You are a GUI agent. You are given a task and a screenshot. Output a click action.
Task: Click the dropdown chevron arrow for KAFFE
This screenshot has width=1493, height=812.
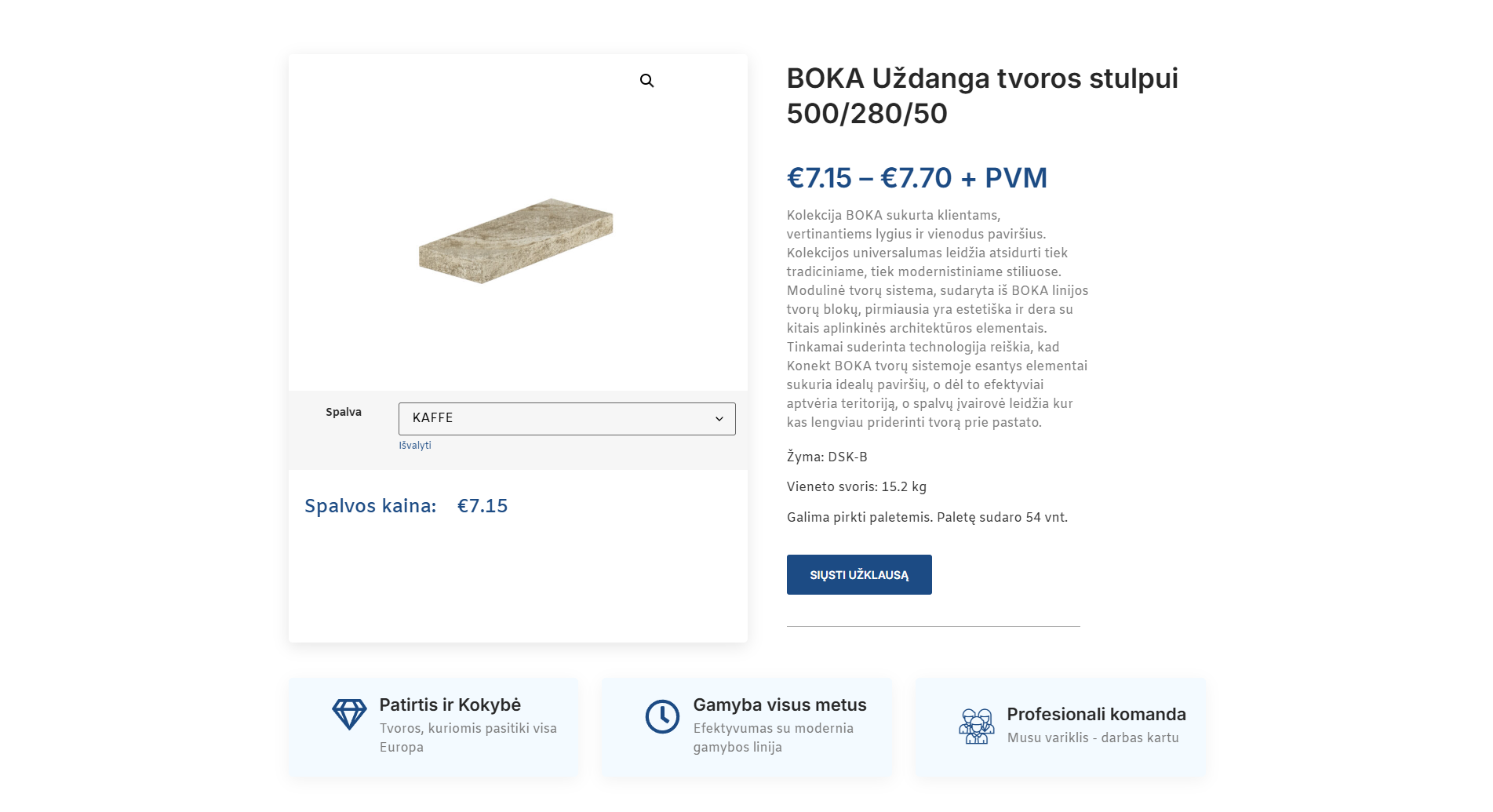click(x=719, y=419)
